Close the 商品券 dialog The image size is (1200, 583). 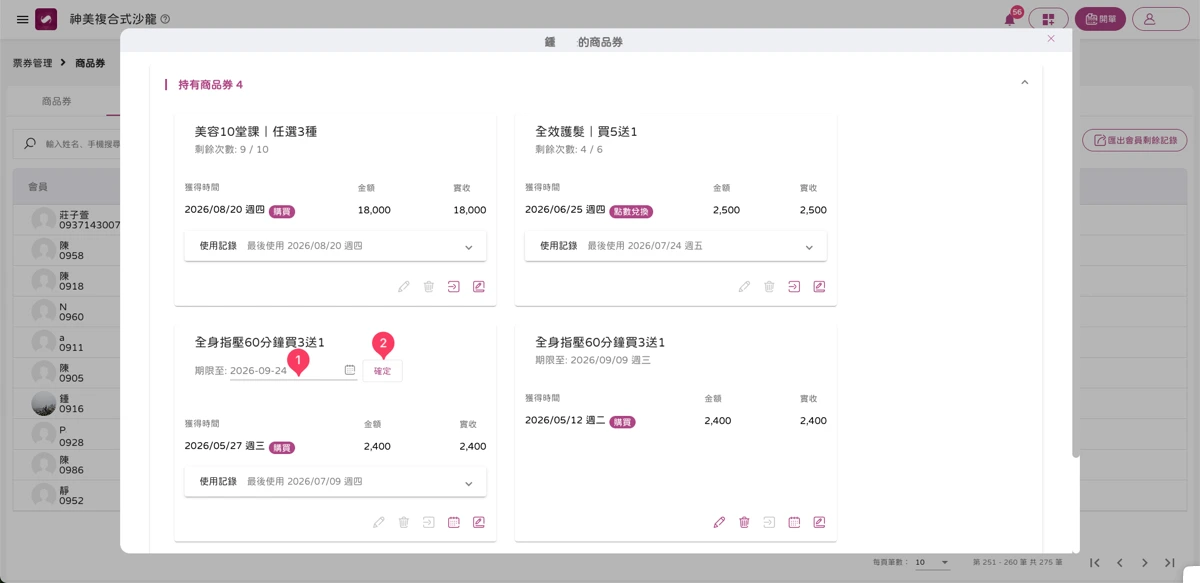1051,39
